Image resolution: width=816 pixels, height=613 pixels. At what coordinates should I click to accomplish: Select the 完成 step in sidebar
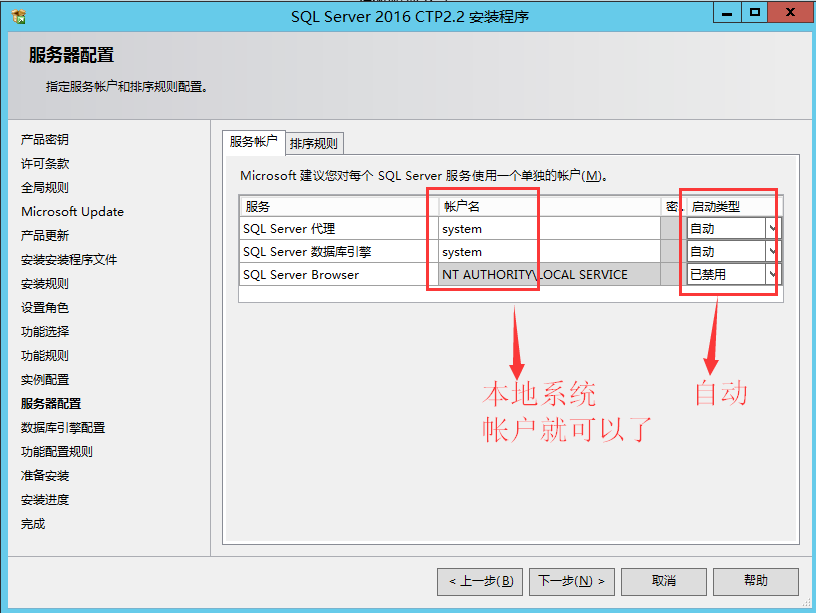click(x=33, y=523)
